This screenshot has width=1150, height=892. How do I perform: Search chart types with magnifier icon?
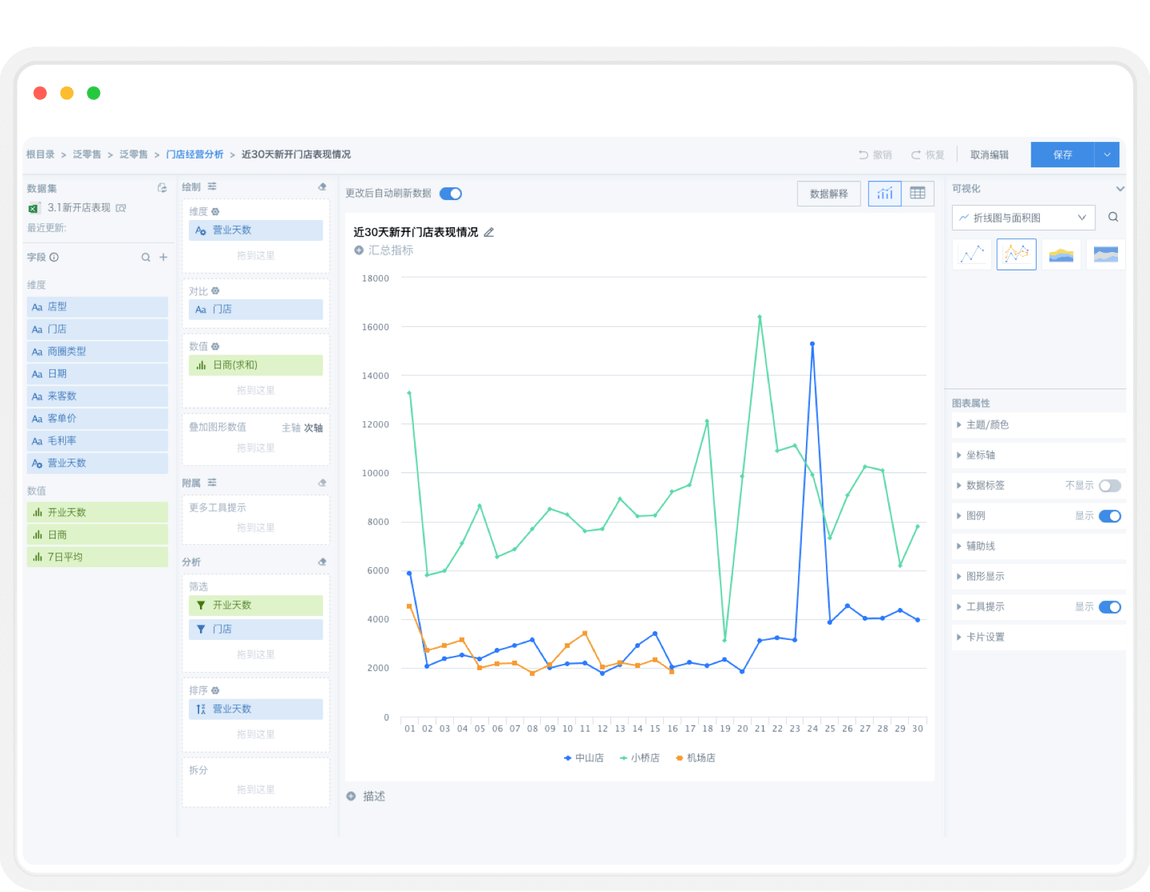1113,217
